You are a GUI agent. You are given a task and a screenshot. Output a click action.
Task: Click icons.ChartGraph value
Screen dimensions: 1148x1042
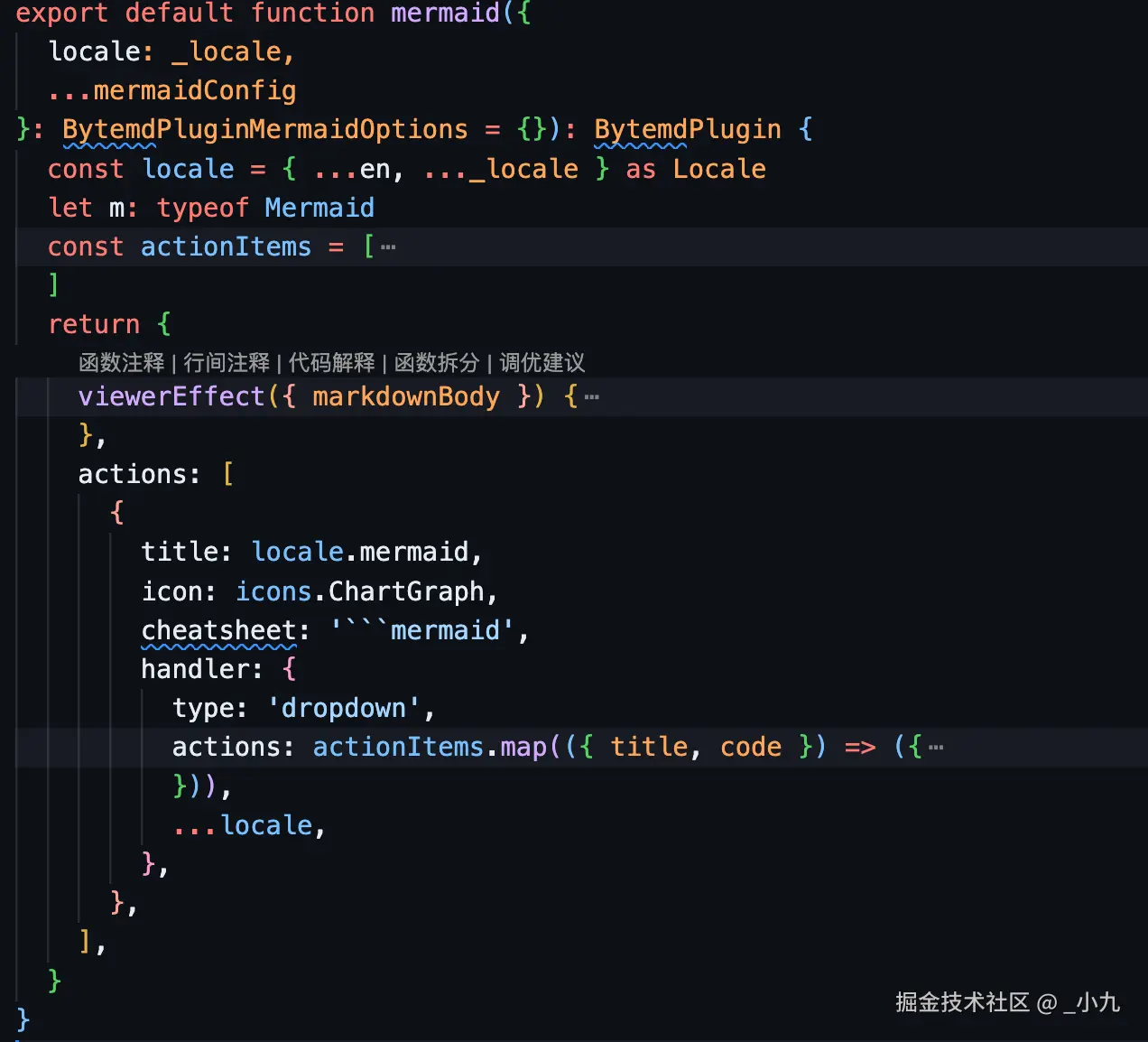click(x=360, y=591)
